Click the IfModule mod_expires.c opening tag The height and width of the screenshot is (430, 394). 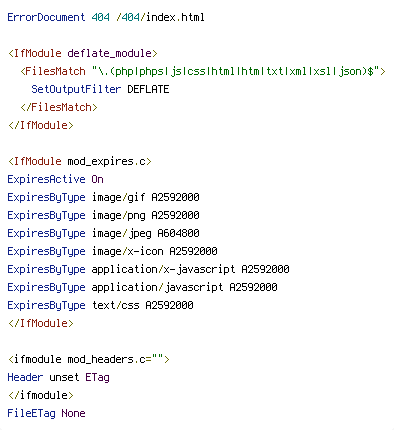click(x=80, y=161)
